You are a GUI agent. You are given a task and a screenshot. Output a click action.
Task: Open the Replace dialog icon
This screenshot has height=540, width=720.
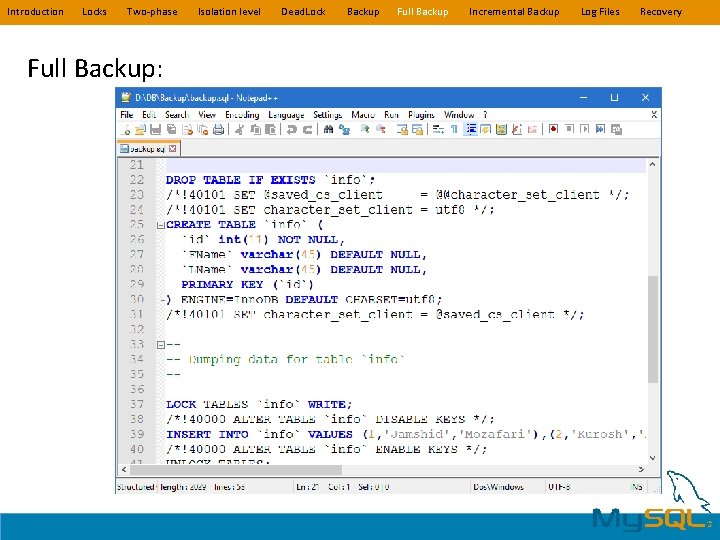(344, 129)
